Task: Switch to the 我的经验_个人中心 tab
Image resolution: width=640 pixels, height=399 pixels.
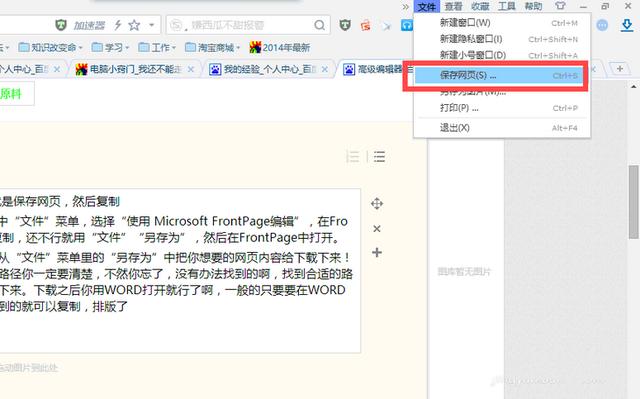Action: click(269, 70)
